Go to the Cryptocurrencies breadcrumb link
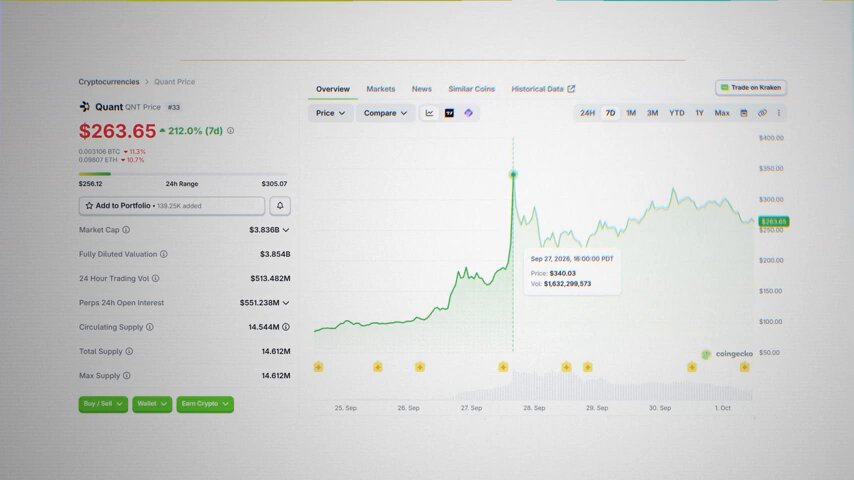 click(x=109, y=82)
